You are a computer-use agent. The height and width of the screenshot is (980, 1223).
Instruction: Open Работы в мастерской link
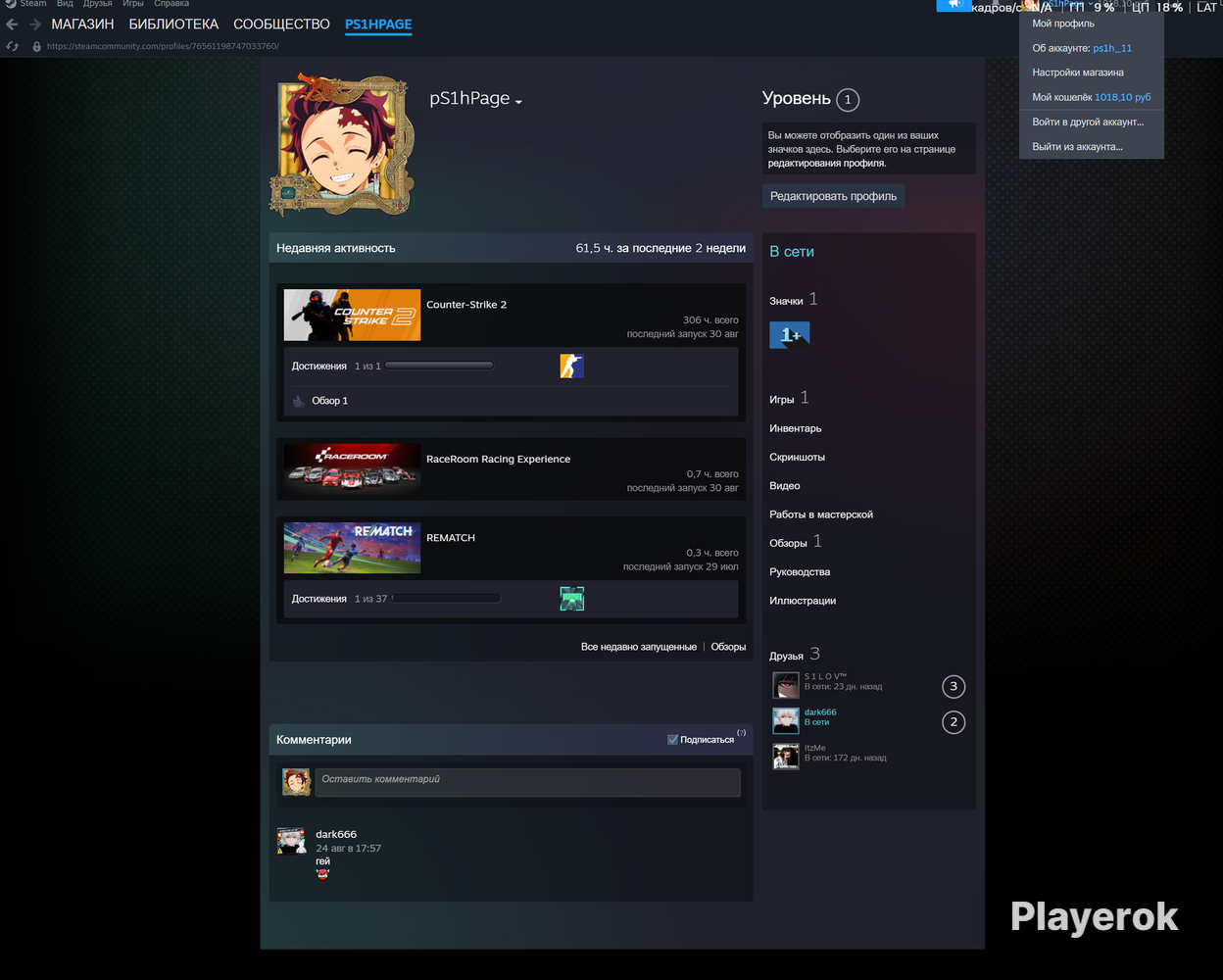point(821,514)
